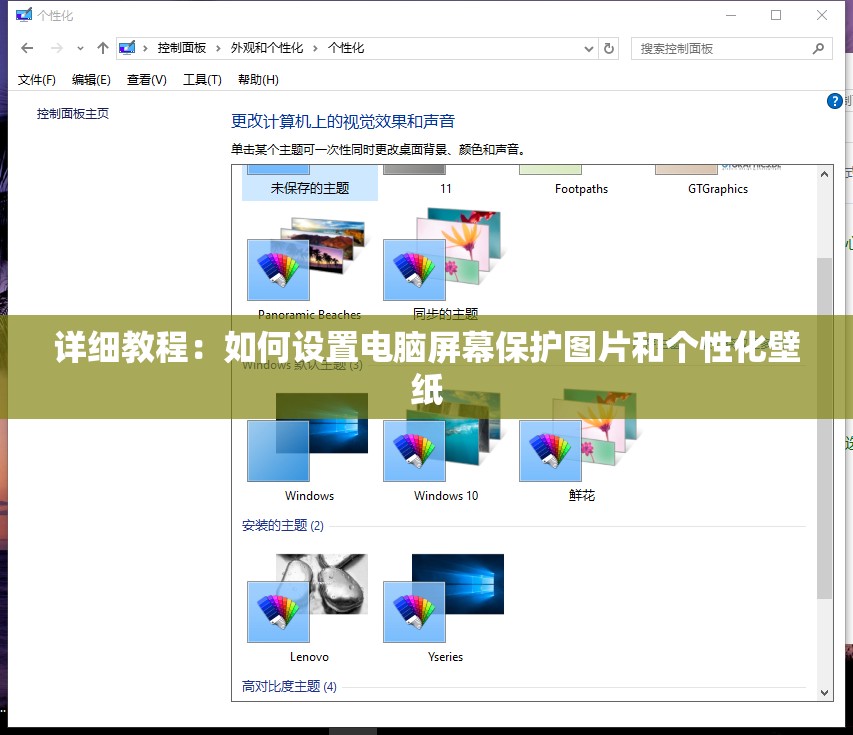Click the theme list scroll down arrow
Image resolution: width=853 pixels, height=735 pixels.
pos(824,693)
